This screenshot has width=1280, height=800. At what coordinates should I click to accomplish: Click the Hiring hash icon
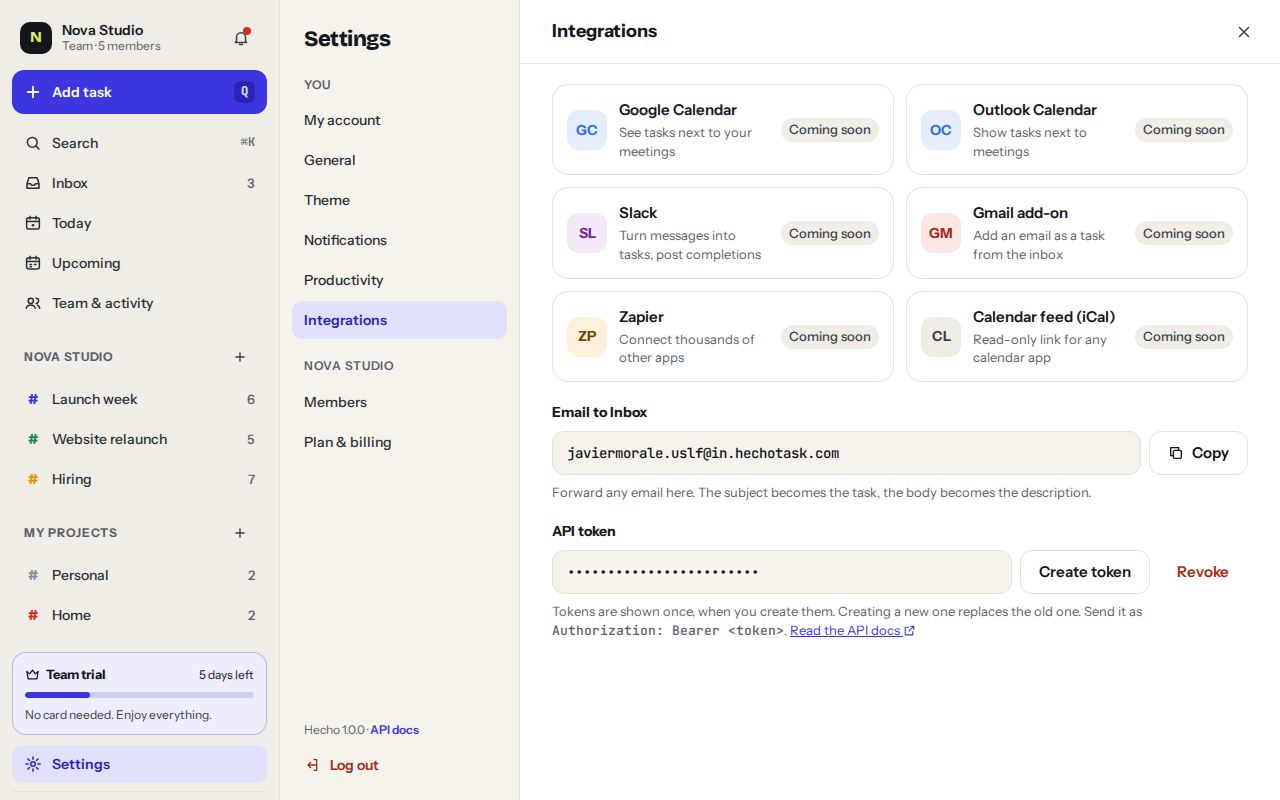click(x=33, y=479)
